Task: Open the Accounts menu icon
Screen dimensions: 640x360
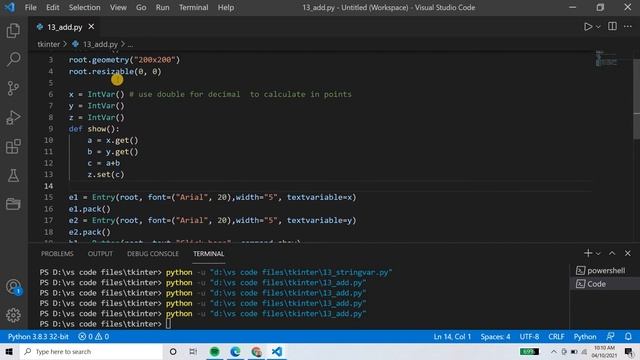Action: coord(13,287)
